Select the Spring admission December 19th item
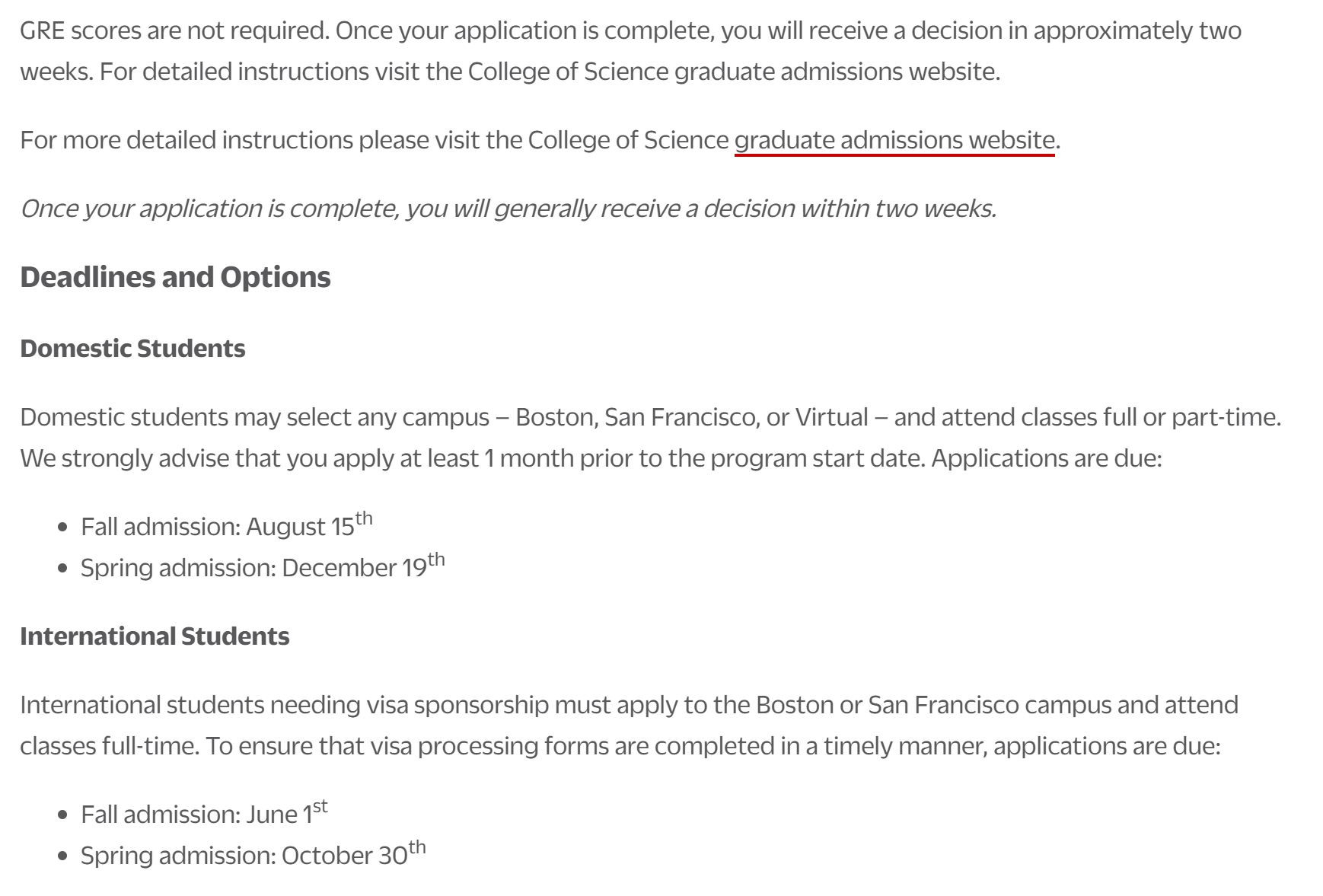Image resolution: width=1323 pixels, height=896 pixels. 262,567
